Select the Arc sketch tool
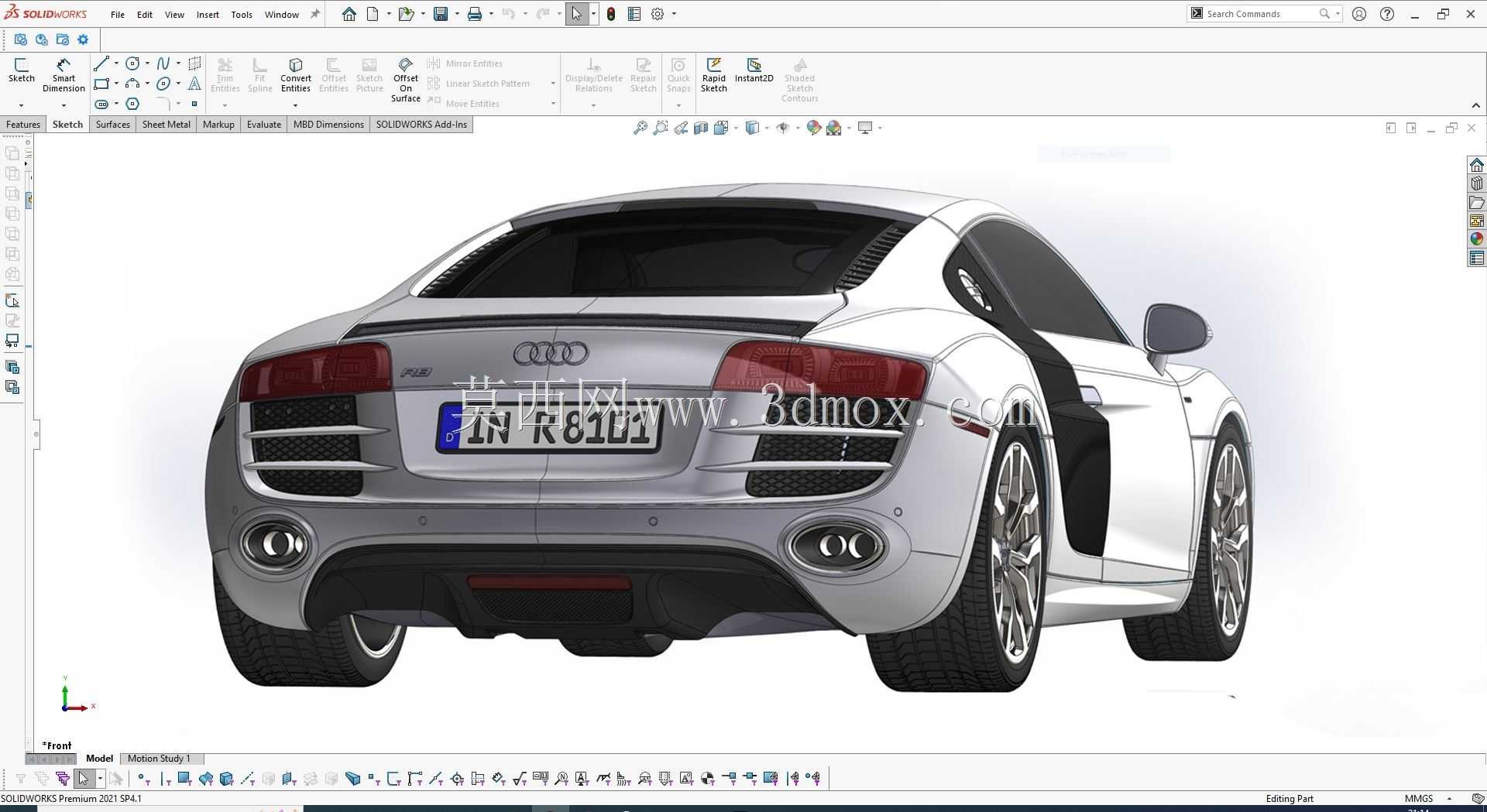 (132, 84)
